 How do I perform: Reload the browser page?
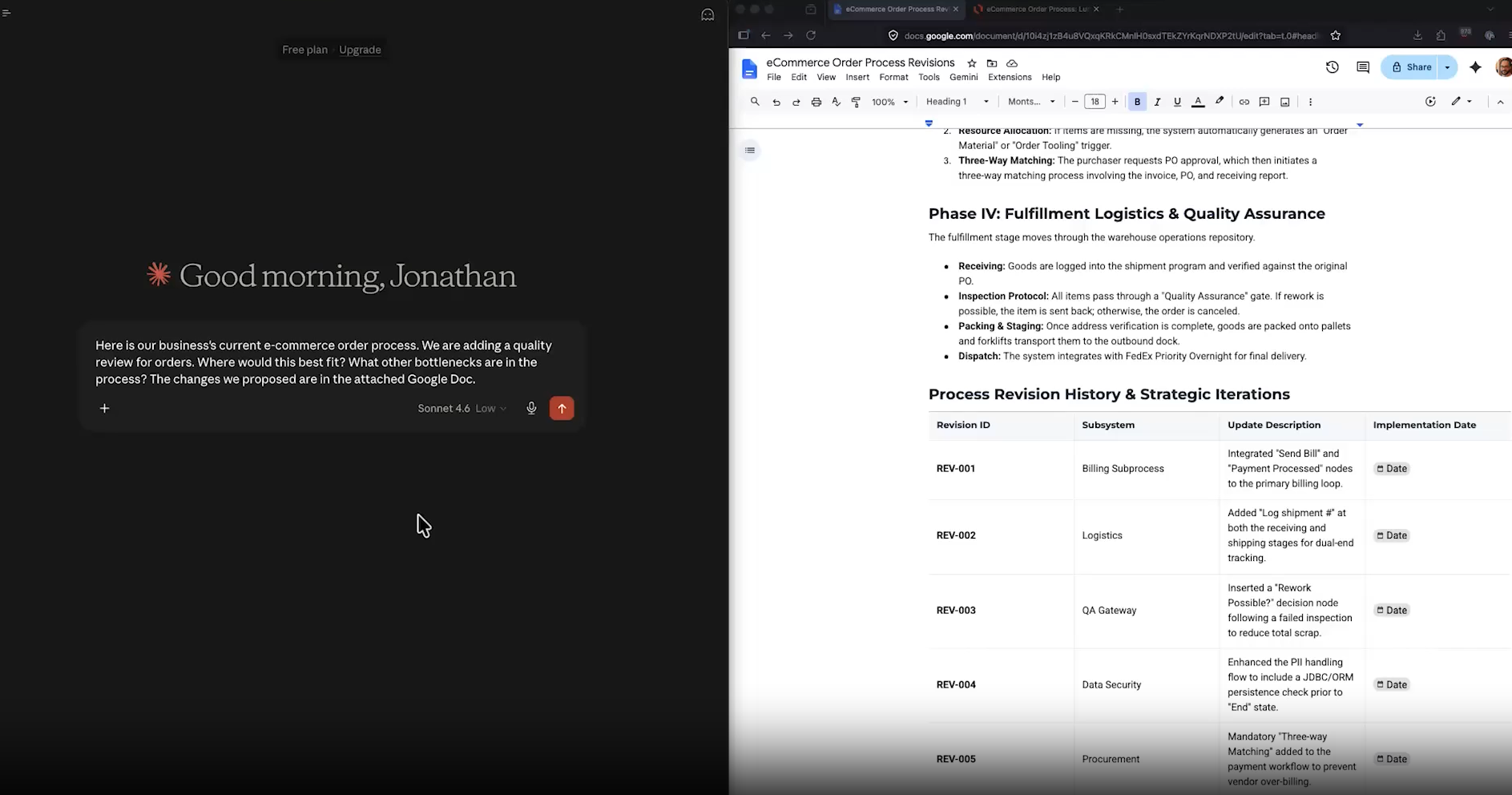(811, 35)
